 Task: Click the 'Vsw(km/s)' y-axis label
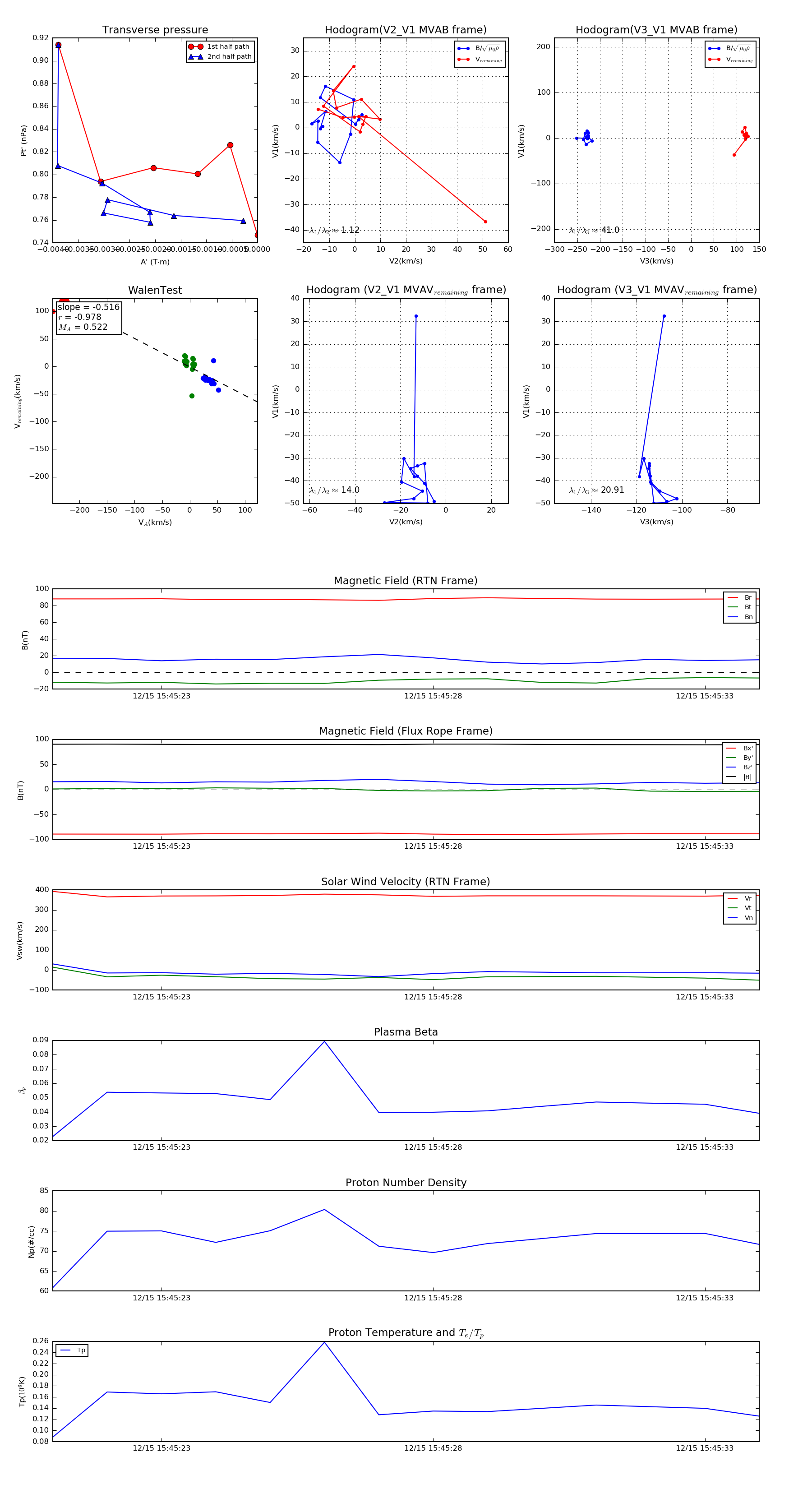click(20, 940)
